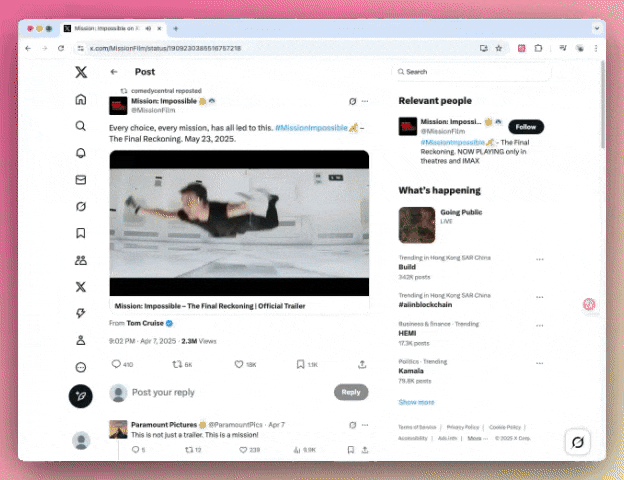Share the Paramount Pictures reply
624x480 pixels.
[x=365, y=450]
